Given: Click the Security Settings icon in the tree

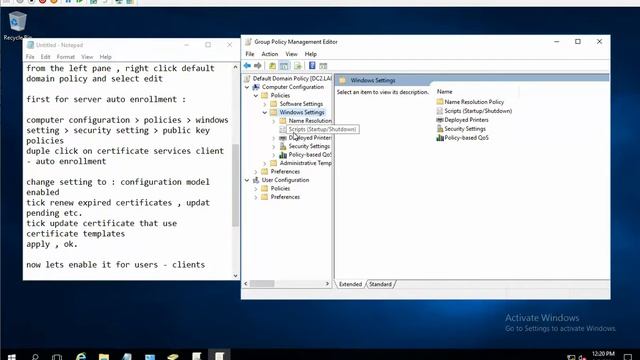Looking at the screenshot, I should (x=283, y=146).
